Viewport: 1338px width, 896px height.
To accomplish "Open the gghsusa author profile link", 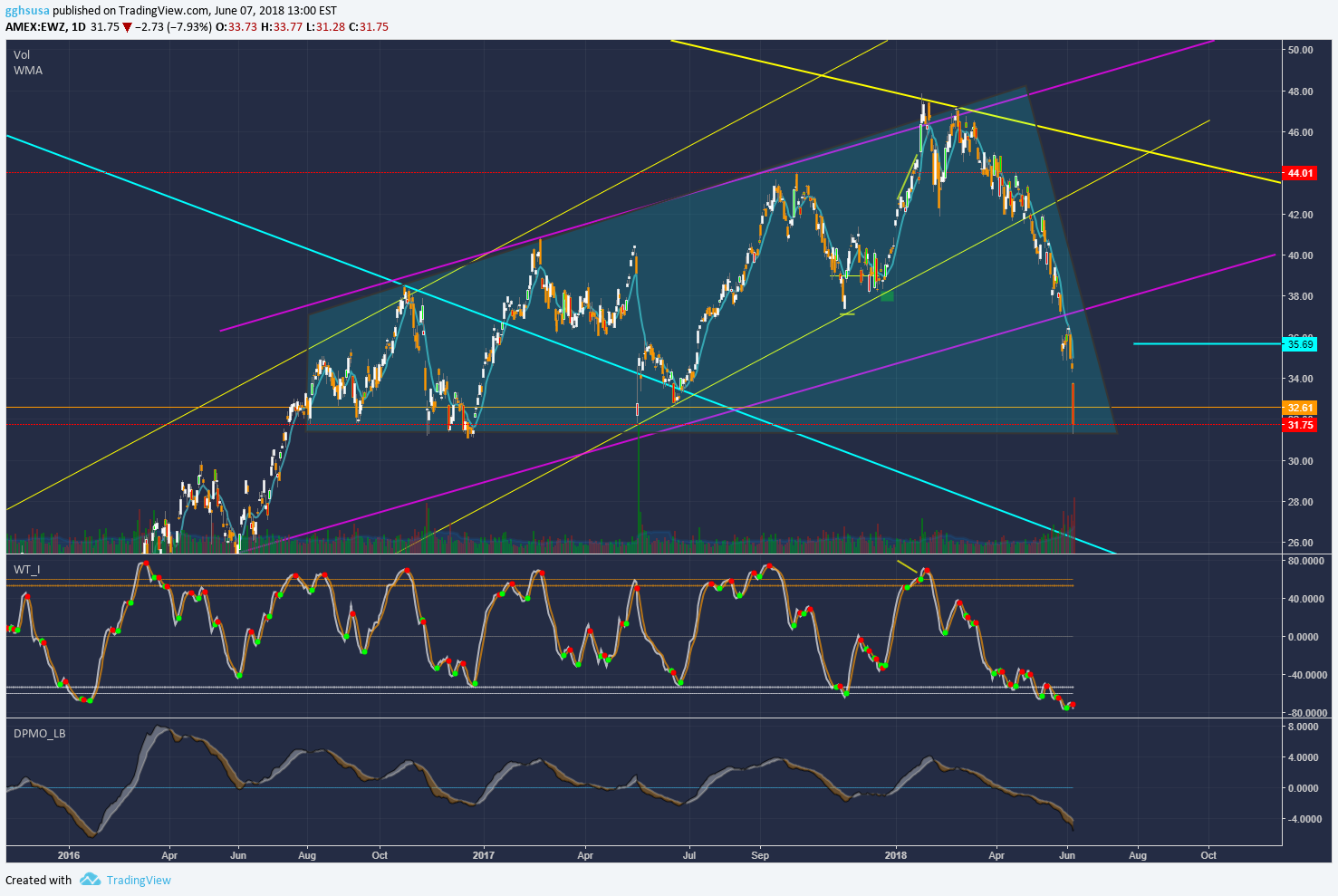I will (x=27, y=11).
